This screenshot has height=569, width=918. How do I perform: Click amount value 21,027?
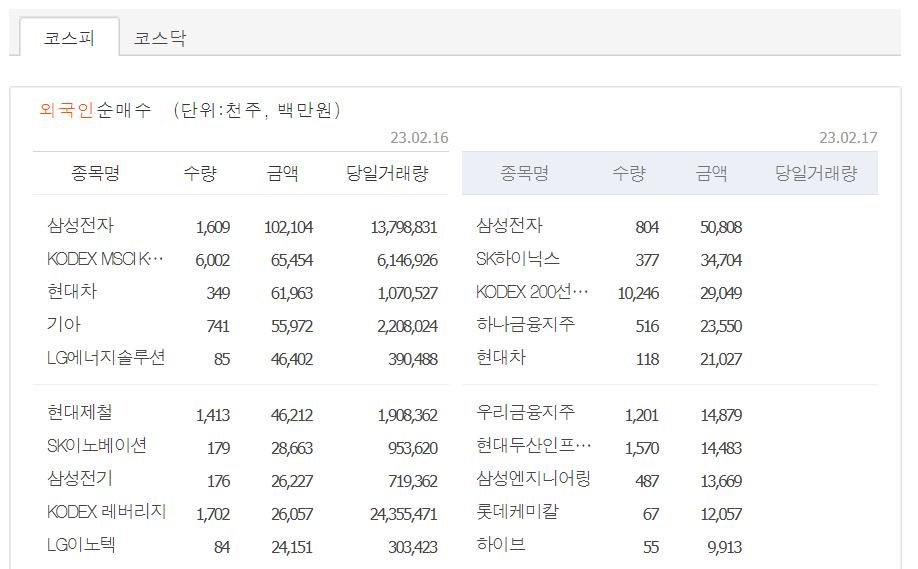pyautogui.click(x=721, y=359)
